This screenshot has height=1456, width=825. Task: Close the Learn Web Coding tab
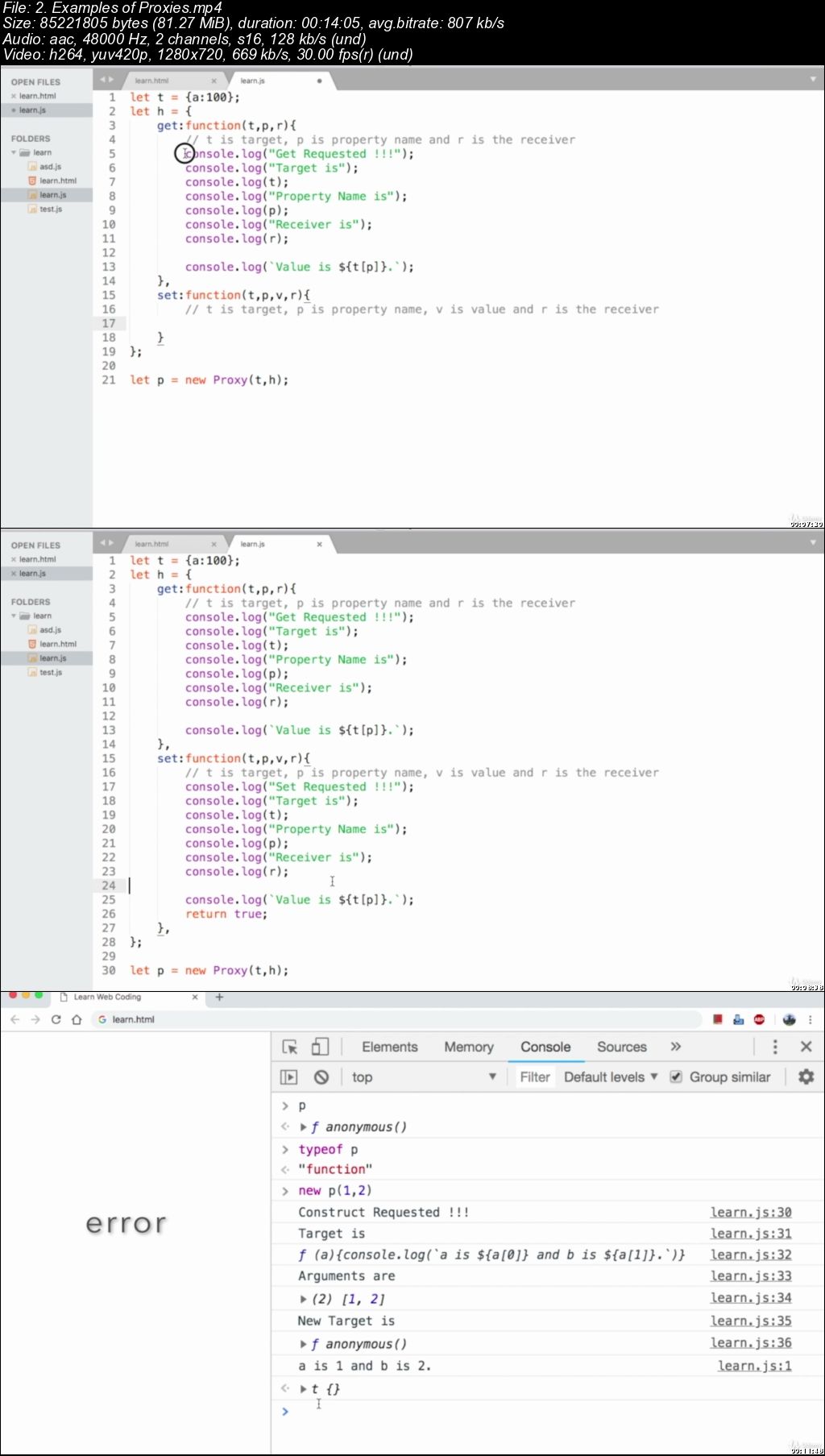pyautogui.click(x=195, y=997)
